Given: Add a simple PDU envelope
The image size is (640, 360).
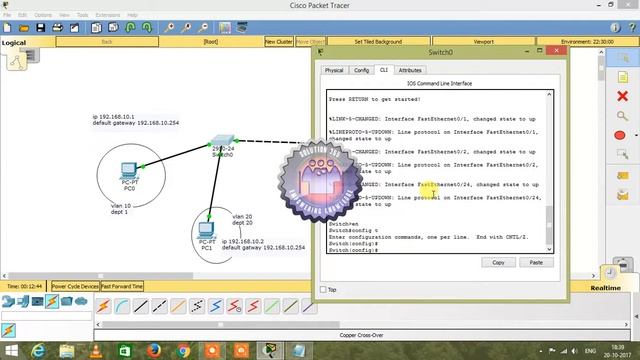Looking at the screenshot, I should pyautogui.click(x=622, y=176).
